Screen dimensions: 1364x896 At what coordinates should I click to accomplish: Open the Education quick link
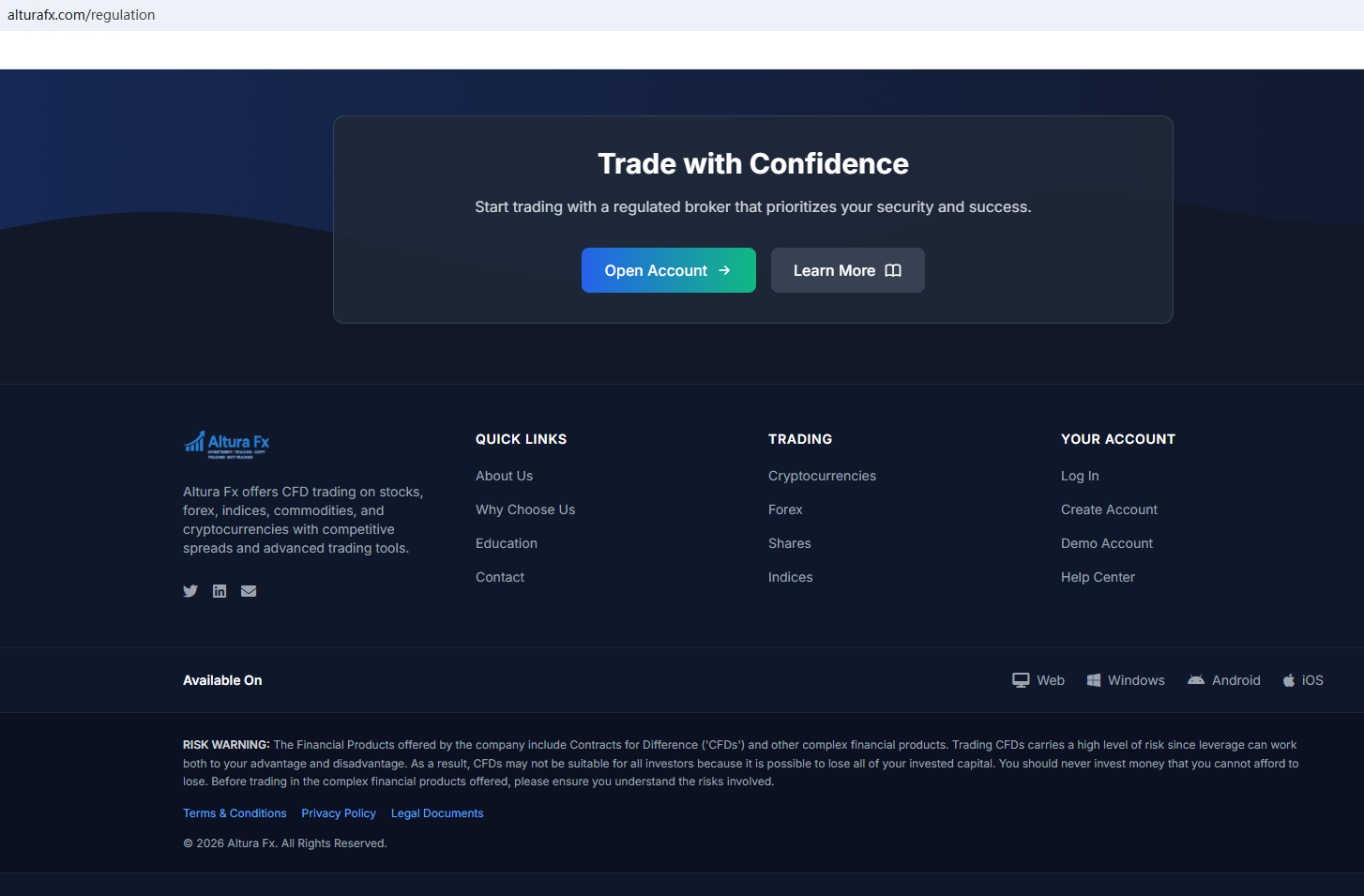[x=507, y=543]
